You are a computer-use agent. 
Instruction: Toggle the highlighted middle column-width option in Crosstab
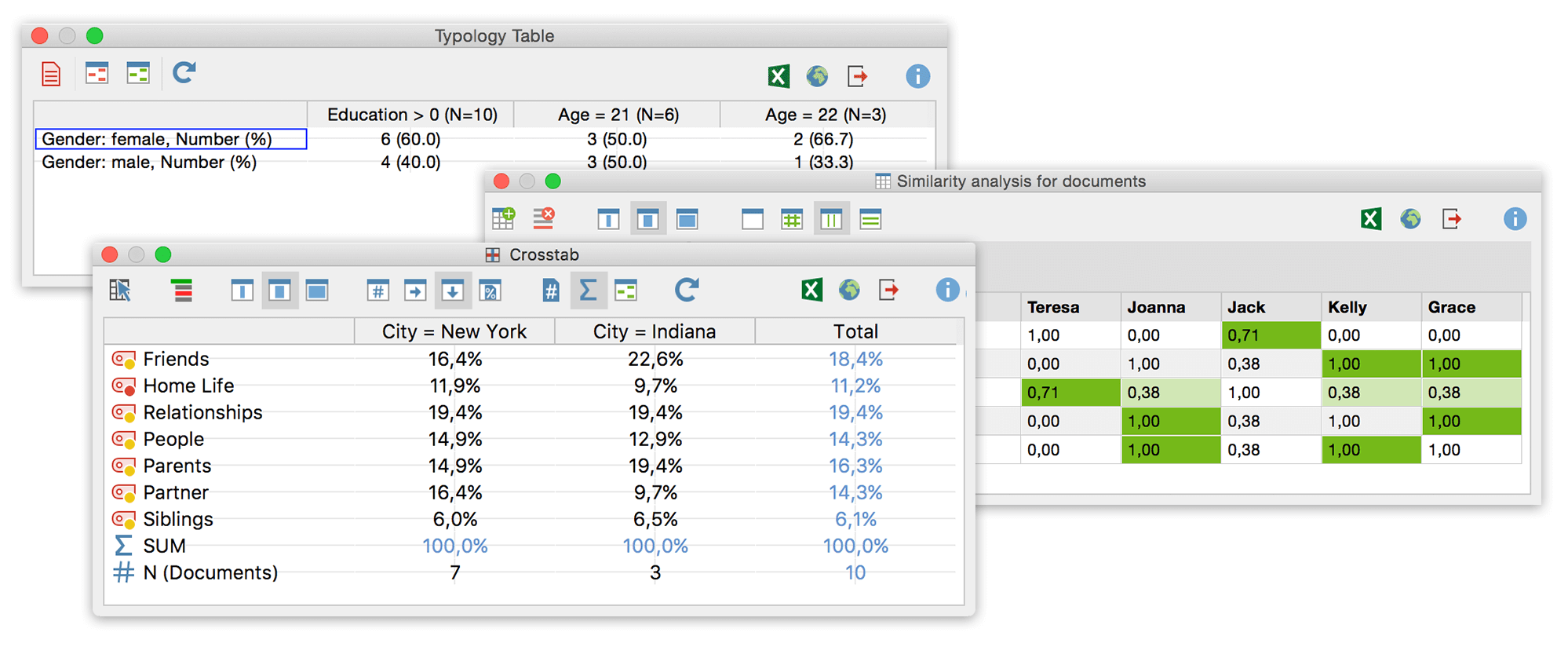click(279, 291)
